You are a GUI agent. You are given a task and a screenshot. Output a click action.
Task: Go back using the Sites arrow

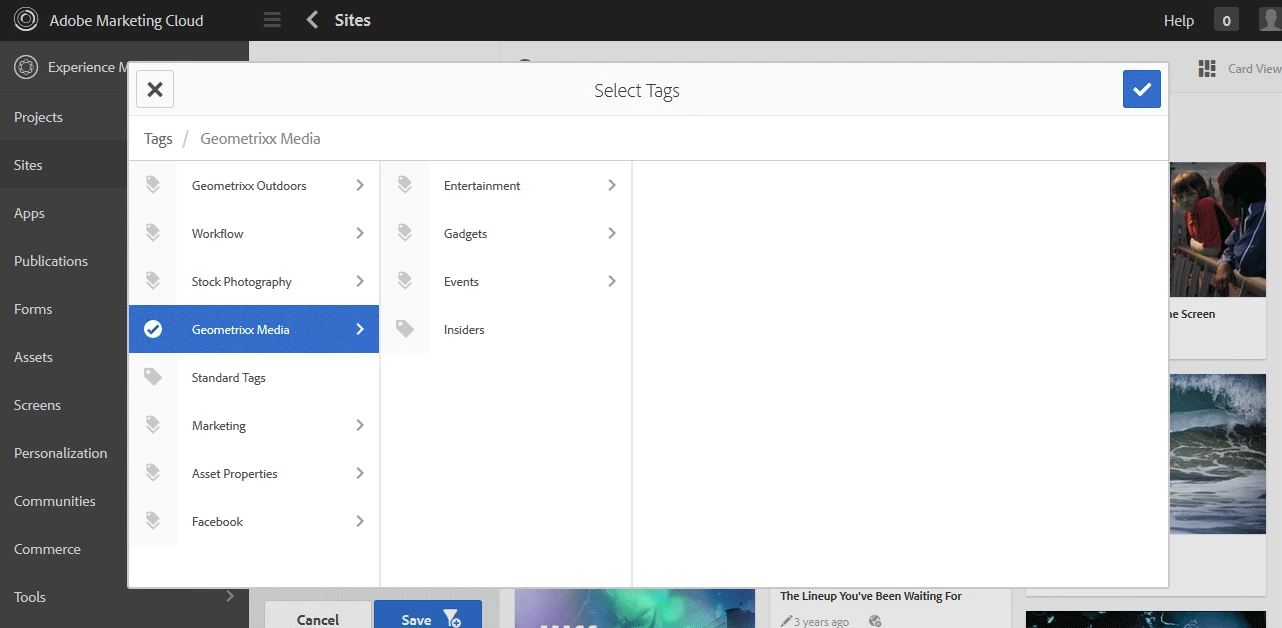click(x=313, y=20)
